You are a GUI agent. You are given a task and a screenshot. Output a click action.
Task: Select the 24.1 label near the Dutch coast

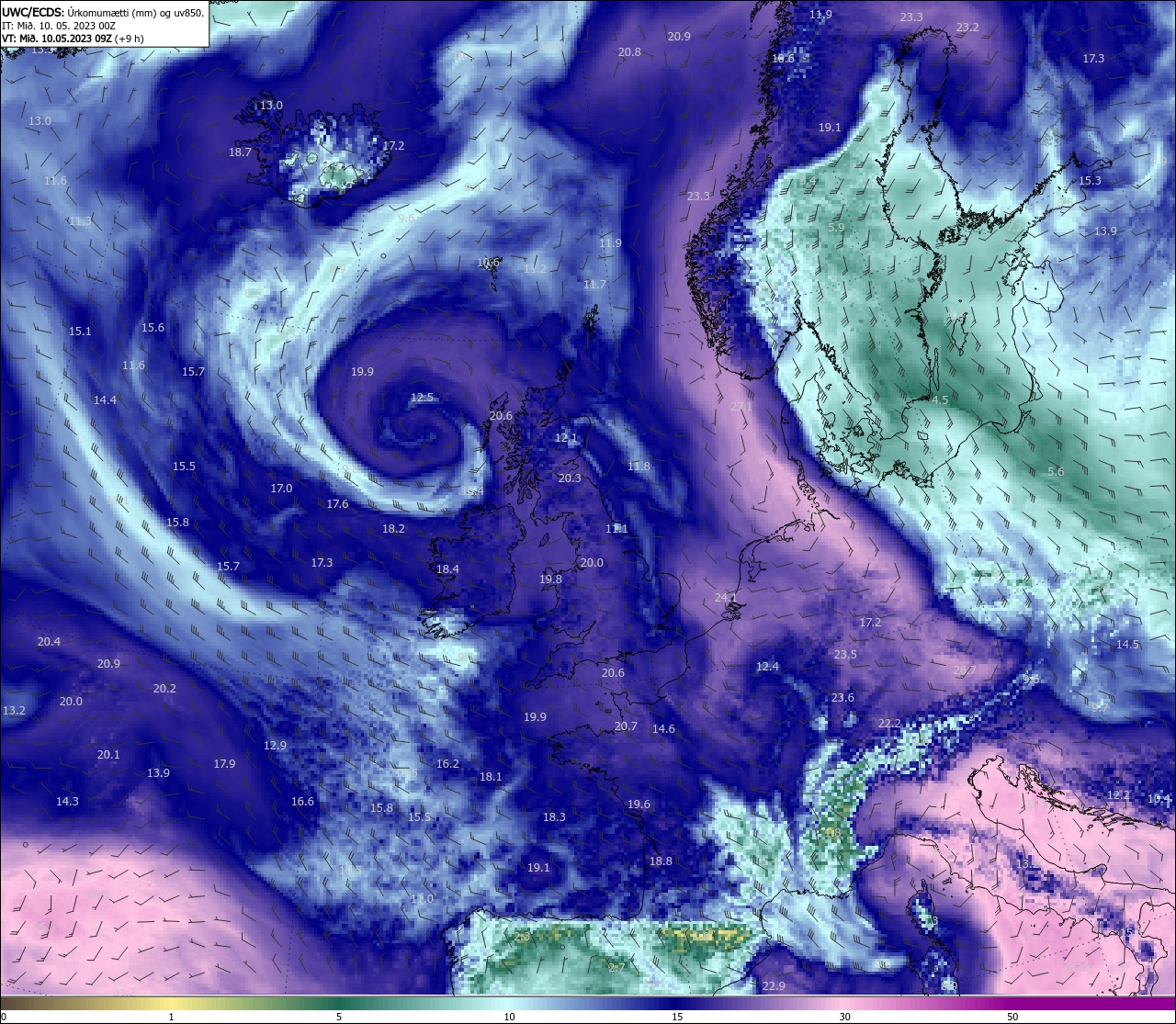pos(726,598)
